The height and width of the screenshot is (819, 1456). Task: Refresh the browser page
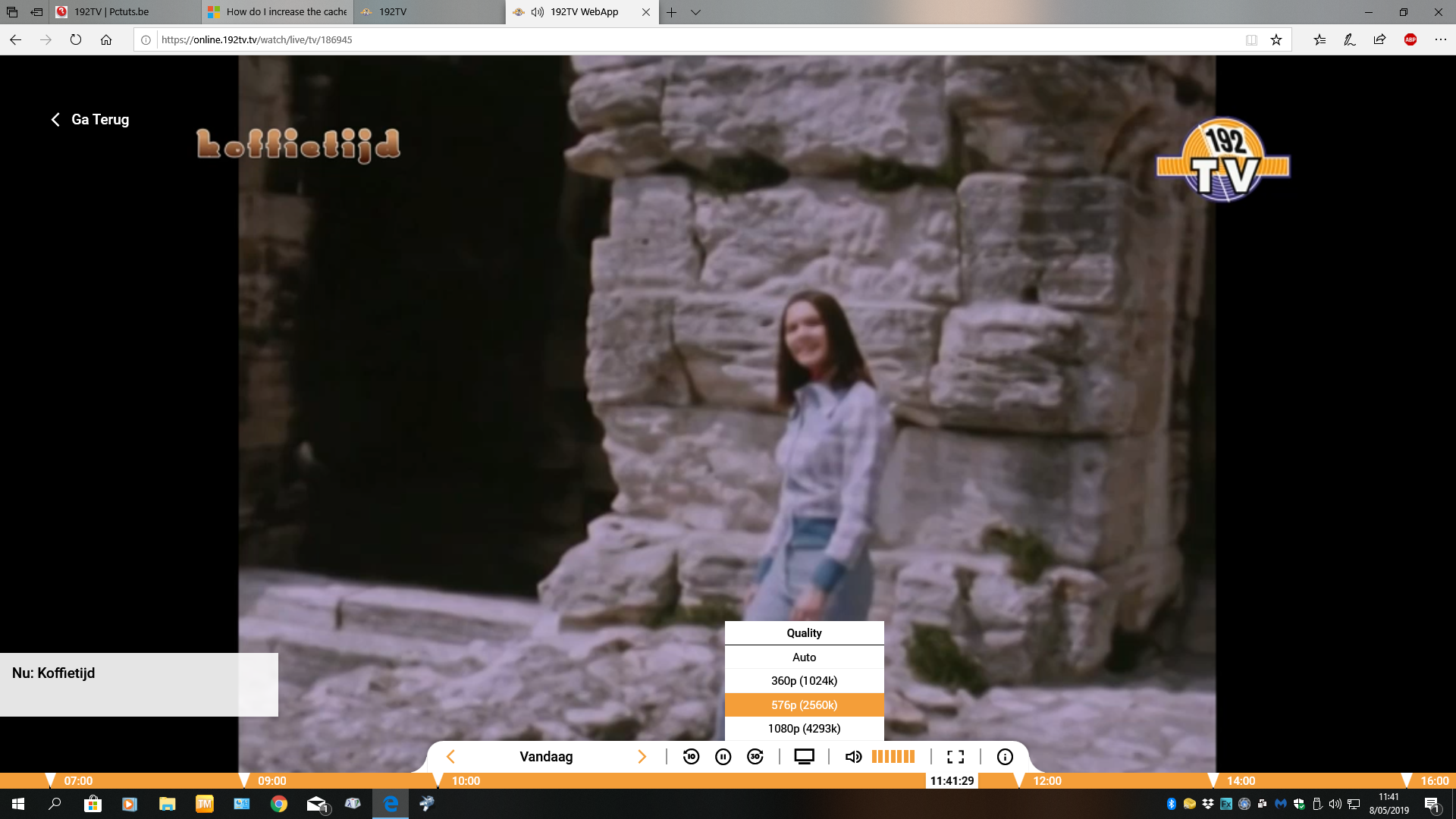(x=76, y=40)
